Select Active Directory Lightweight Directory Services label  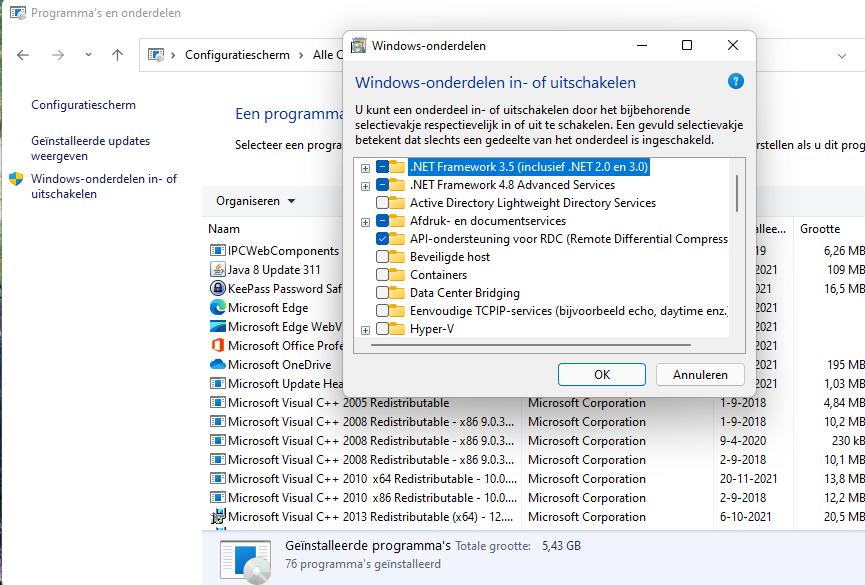533,203
